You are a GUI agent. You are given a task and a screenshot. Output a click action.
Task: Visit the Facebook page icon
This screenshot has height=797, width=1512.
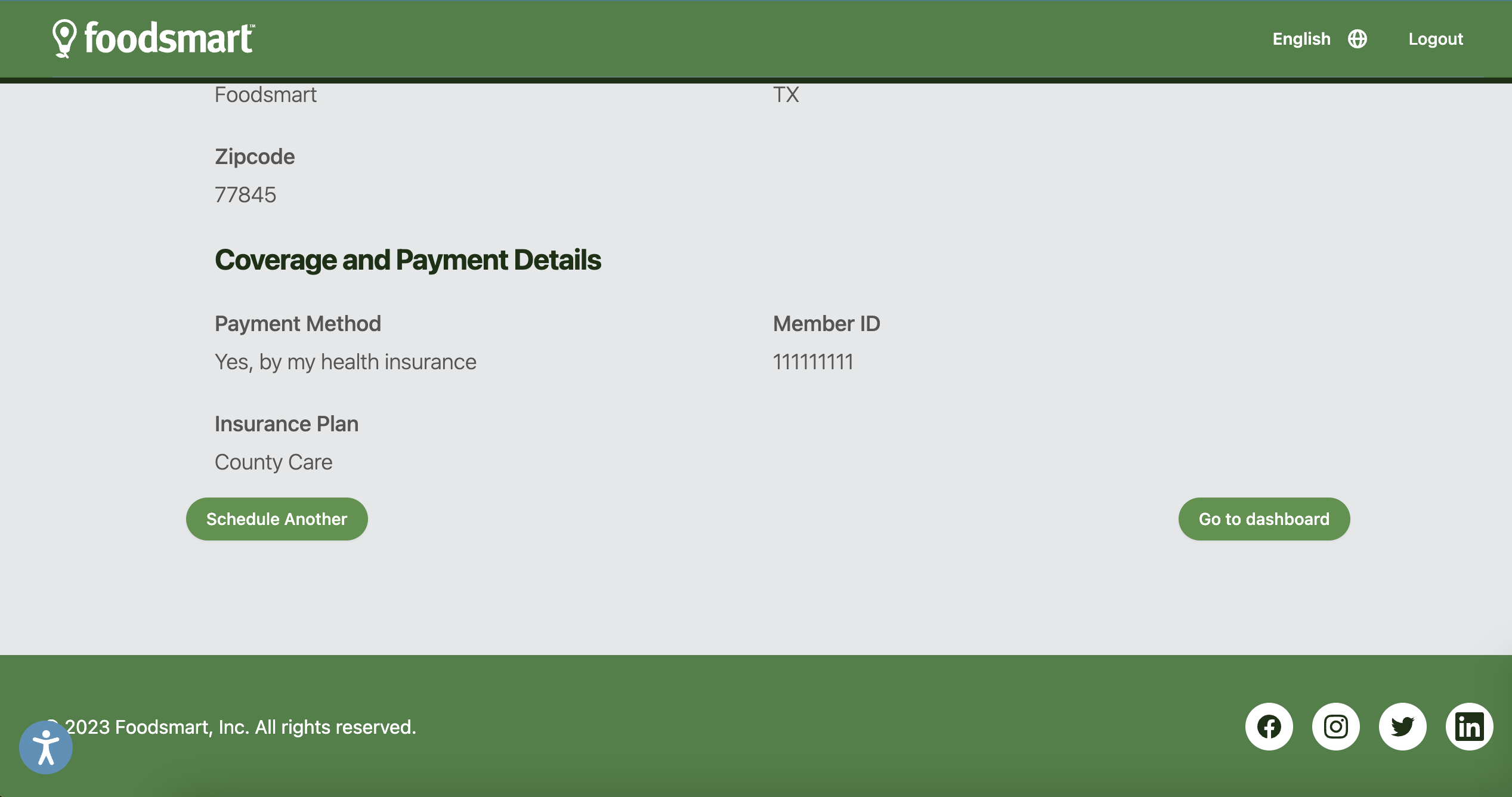1269,727
